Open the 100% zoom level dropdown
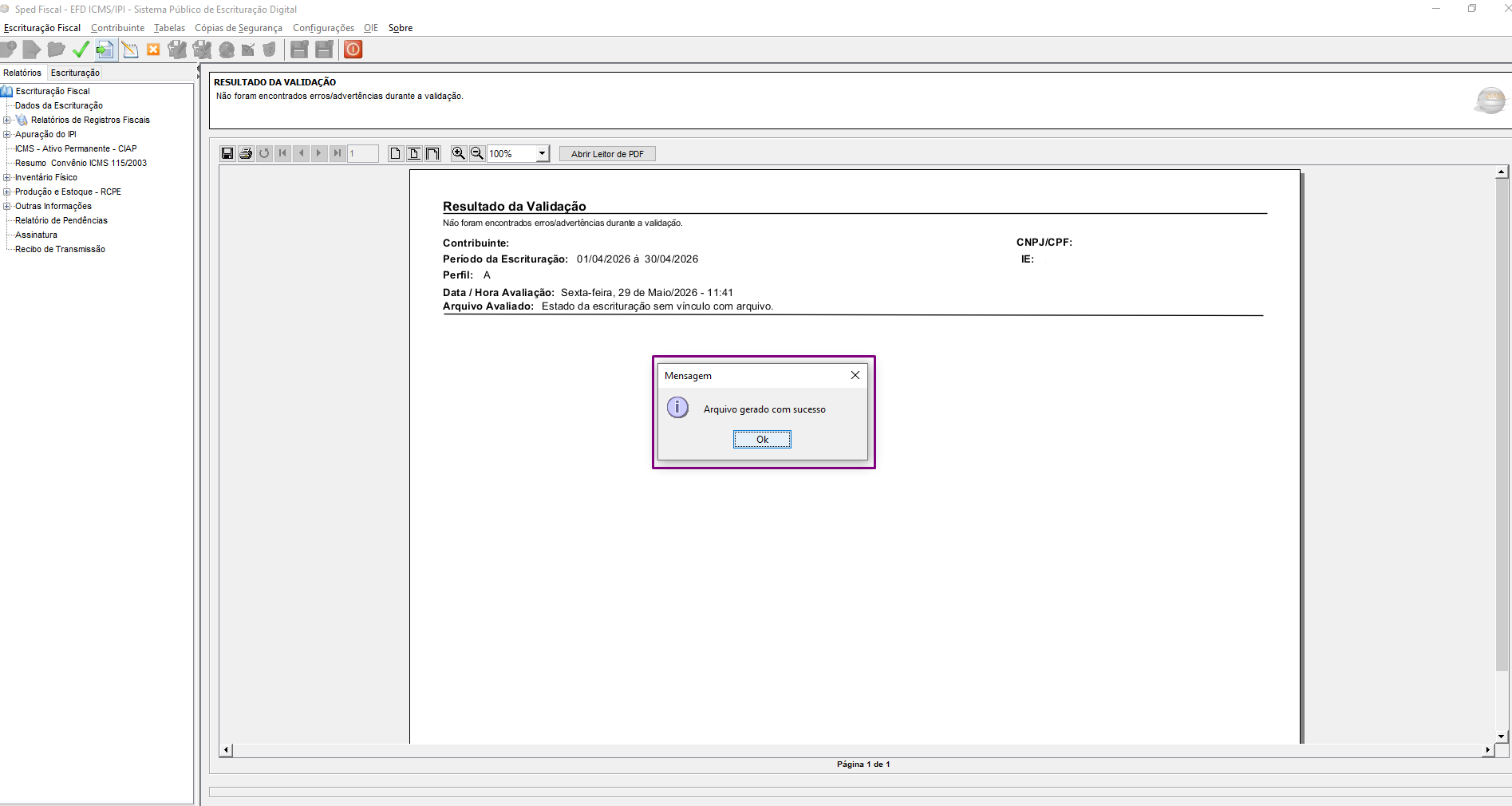The height and width of the screenshot is (806, 1512). [542, 153]
